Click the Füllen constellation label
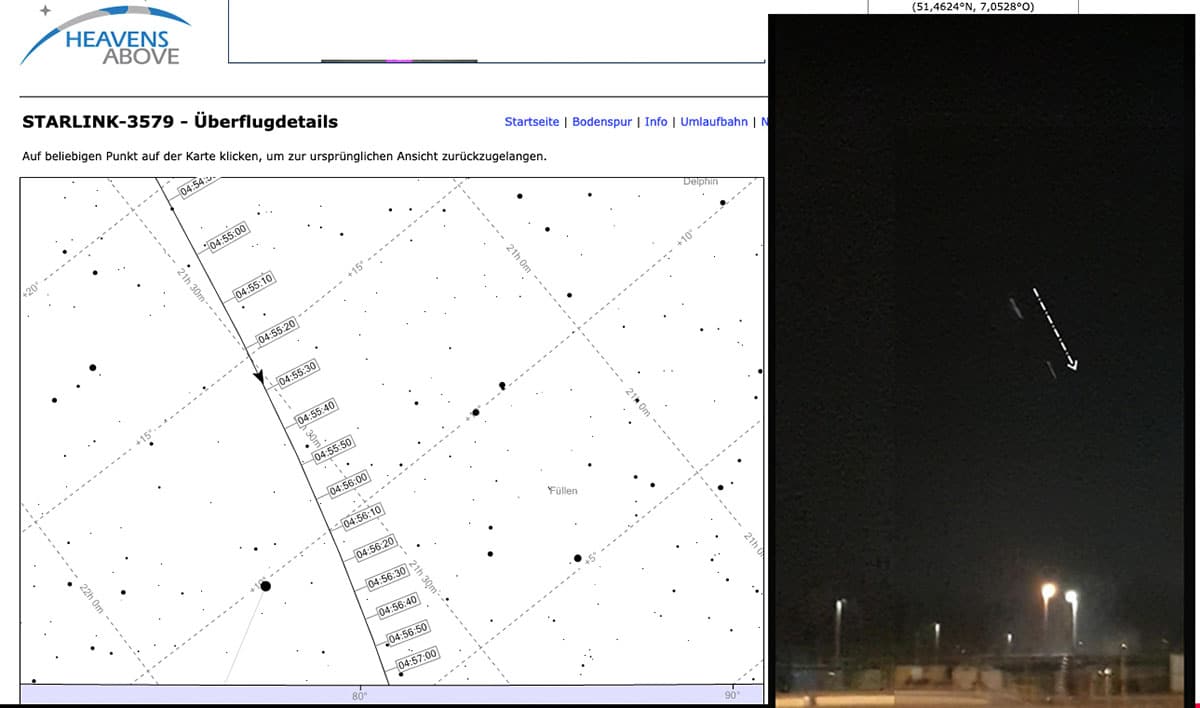1200x708 pixels. click(563, 492)
